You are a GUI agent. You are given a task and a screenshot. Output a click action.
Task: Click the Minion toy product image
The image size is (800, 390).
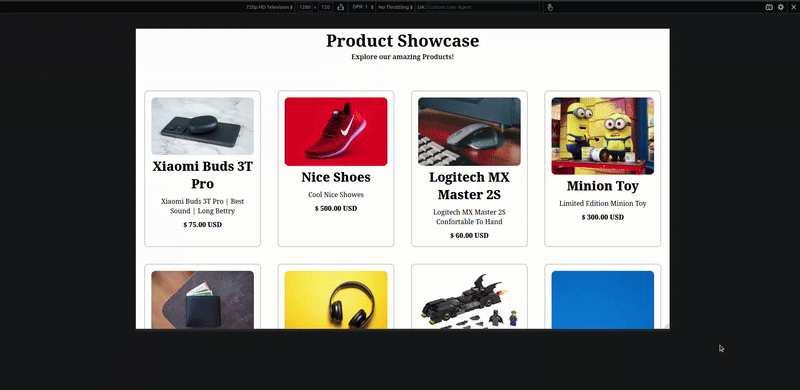[603, 136]
